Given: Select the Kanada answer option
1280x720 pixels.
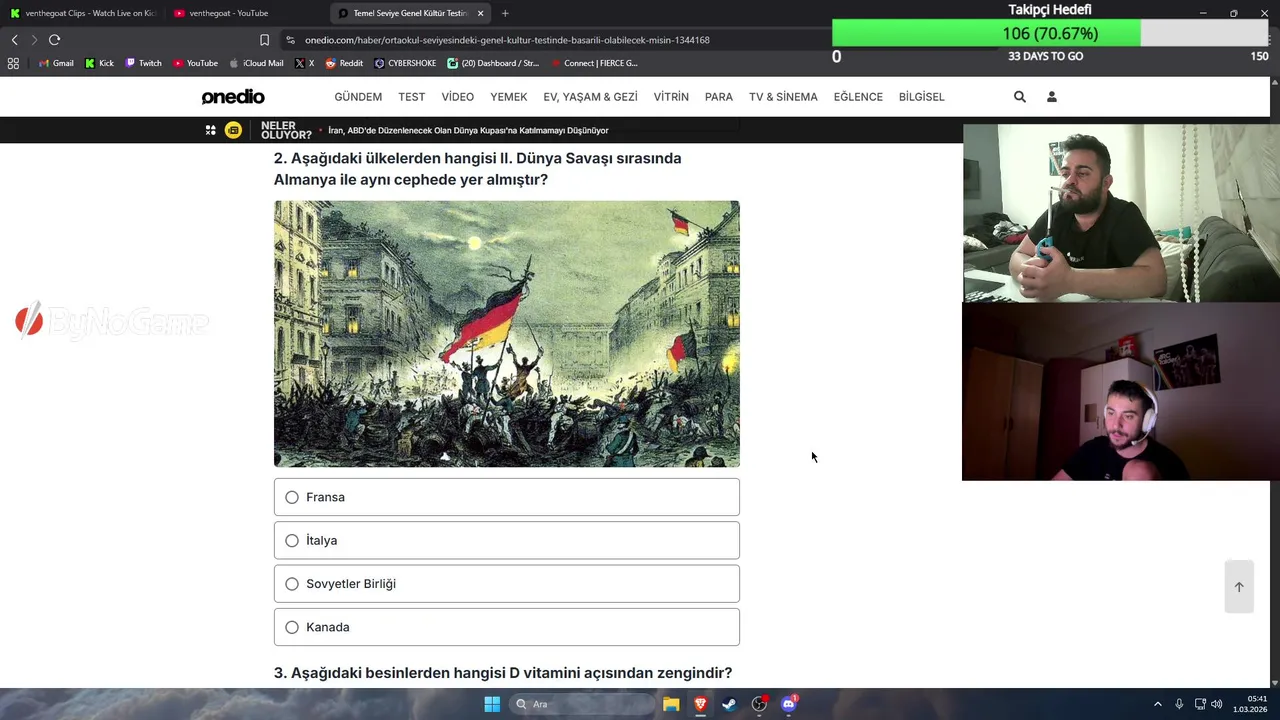Looking at the screenshot, I should [507, 627].
